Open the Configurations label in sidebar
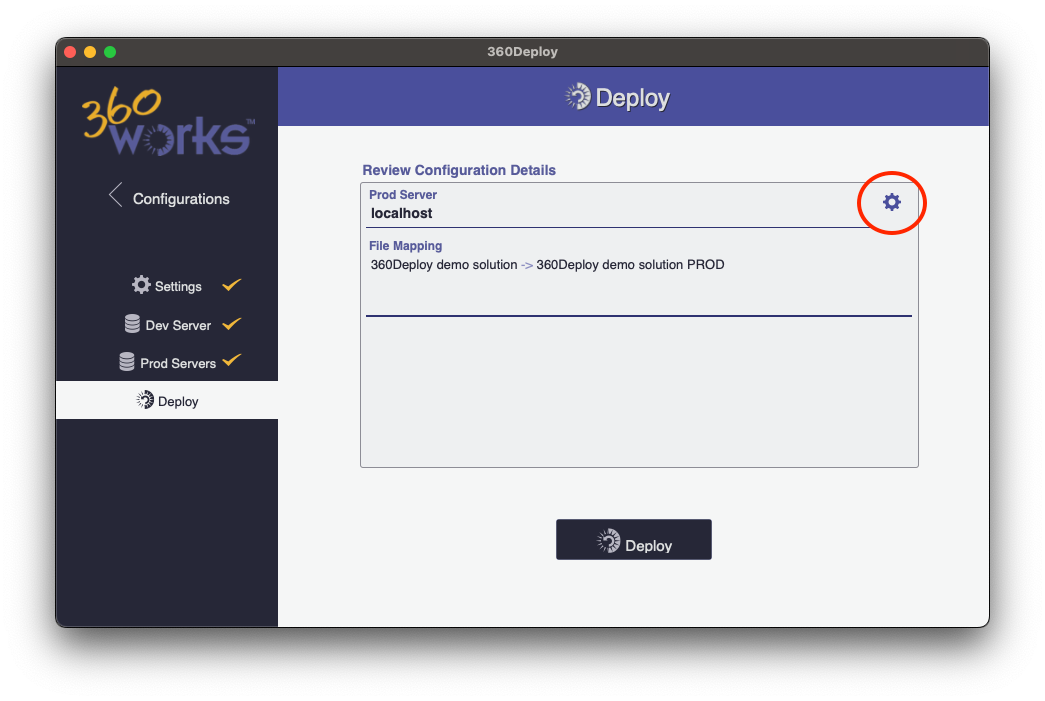This screenshot has width=1045, height=701. [181, 199]
